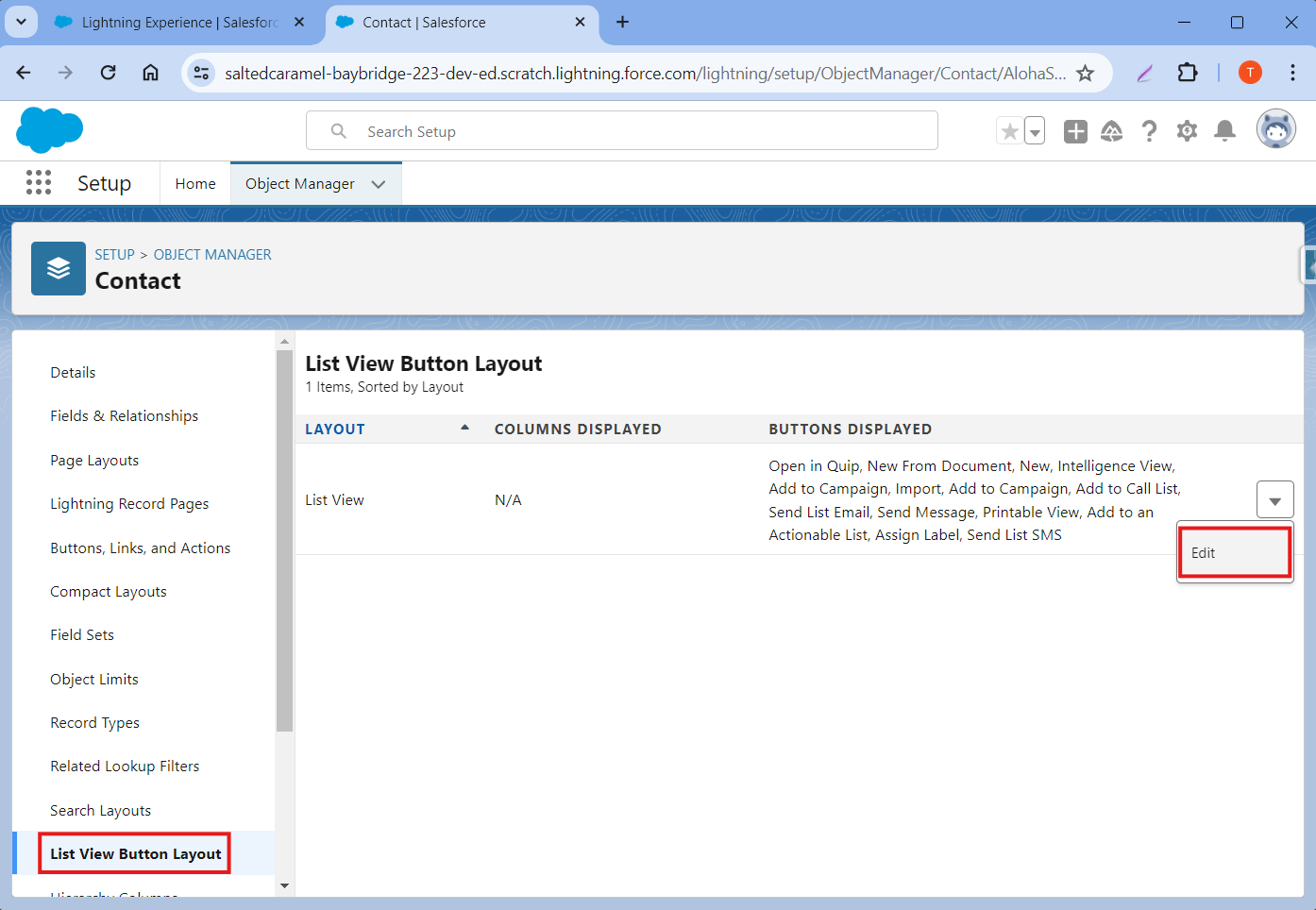Open the Chrome three-dot menu

pos(1292,73)
